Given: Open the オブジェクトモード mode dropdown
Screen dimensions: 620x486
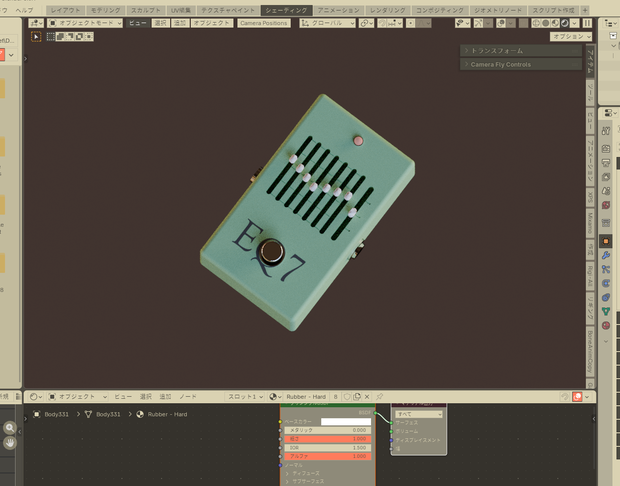Looking at the screenshot, I should pos(85,23).
